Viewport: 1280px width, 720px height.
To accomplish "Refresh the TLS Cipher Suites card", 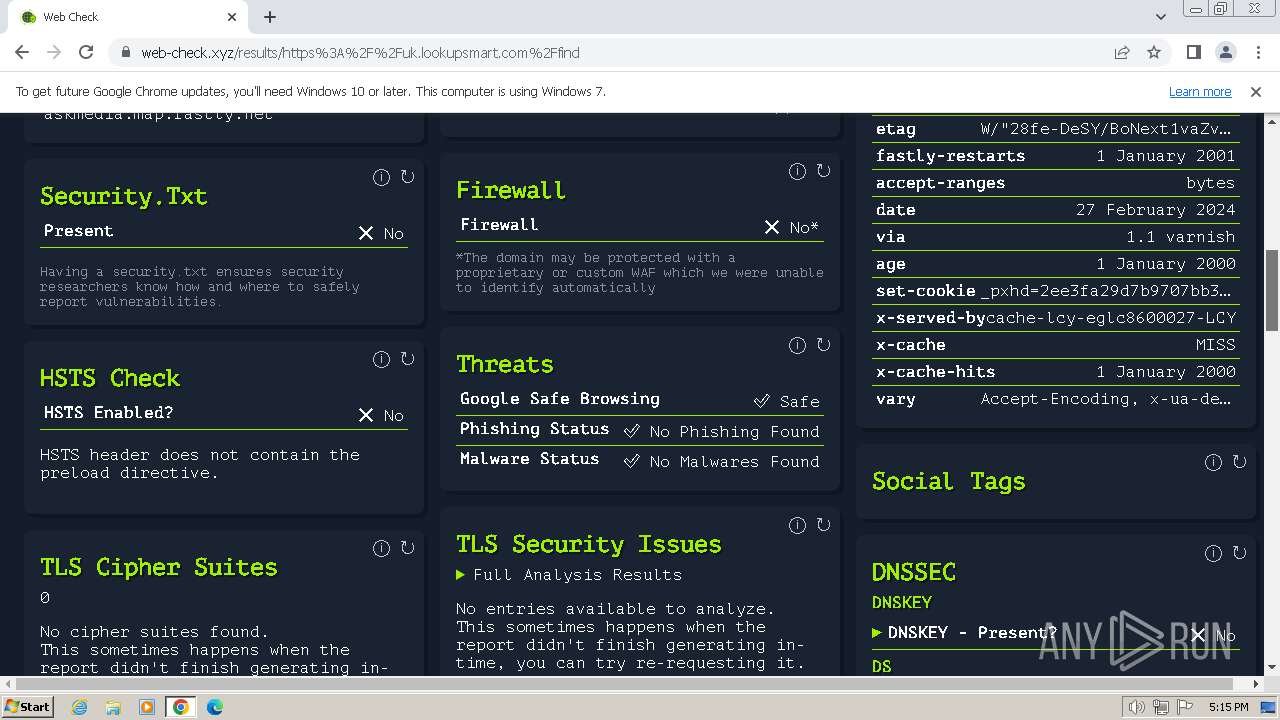I will click(408, 548).
